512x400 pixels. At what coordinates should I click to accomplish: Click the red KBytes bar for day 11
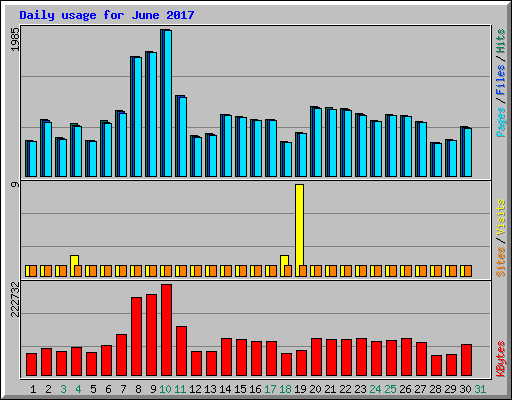pyautogui.click(x=181, y=351)
